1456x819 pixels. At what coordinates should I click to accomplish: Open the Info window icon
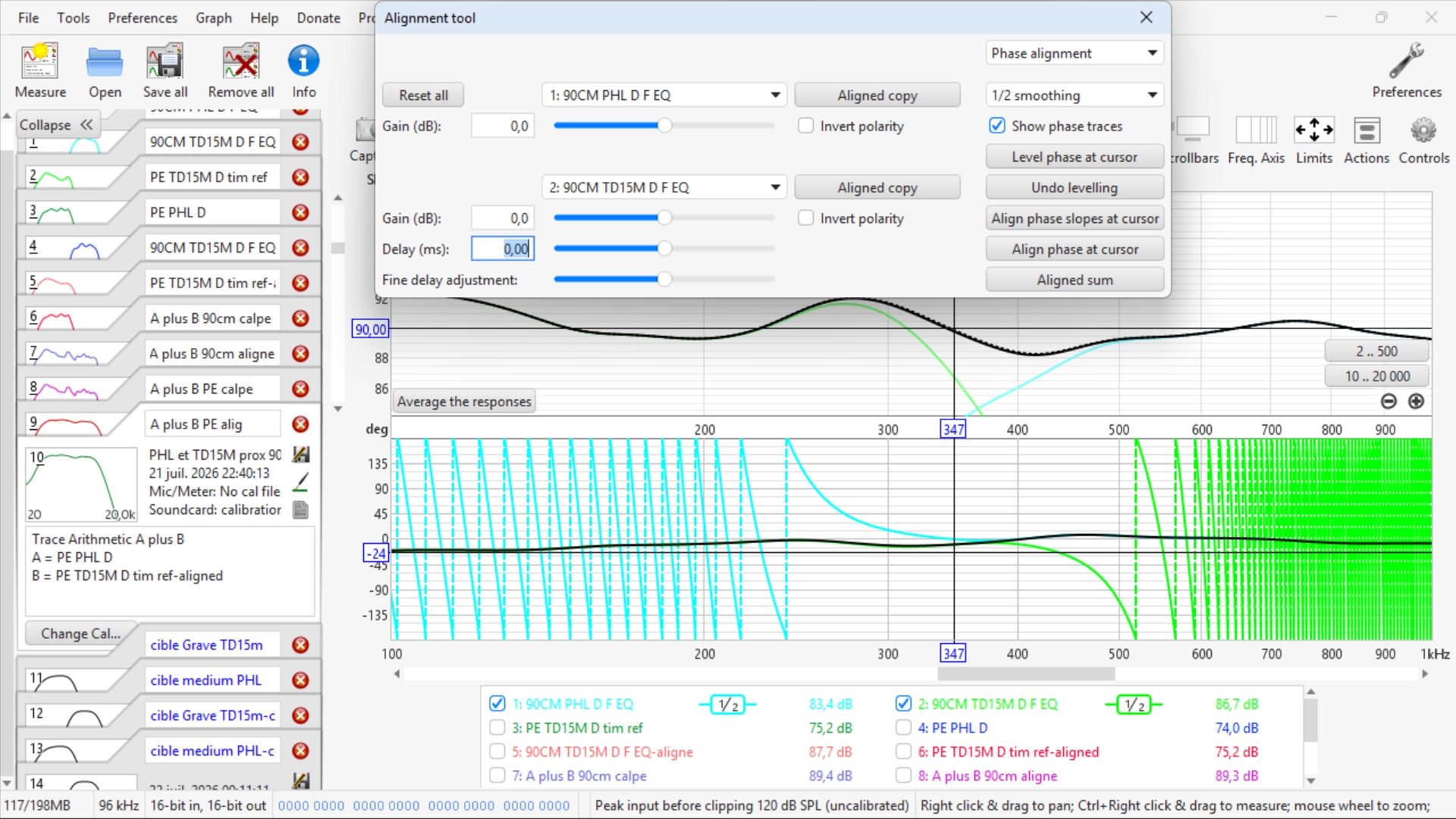(x=303, y=62)
